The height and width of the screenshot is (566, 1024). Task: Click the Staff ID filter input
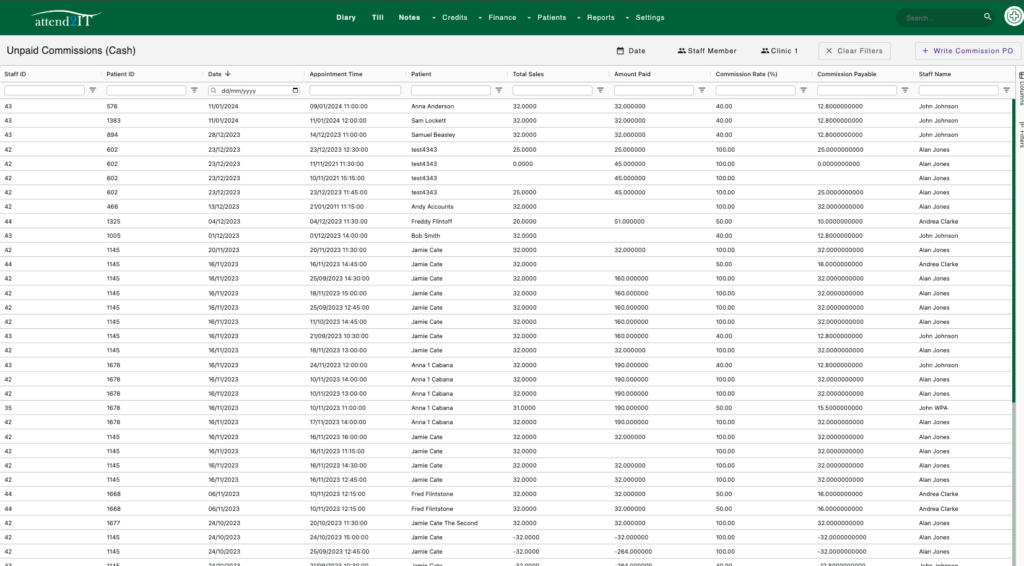click(x=44, y=91)
